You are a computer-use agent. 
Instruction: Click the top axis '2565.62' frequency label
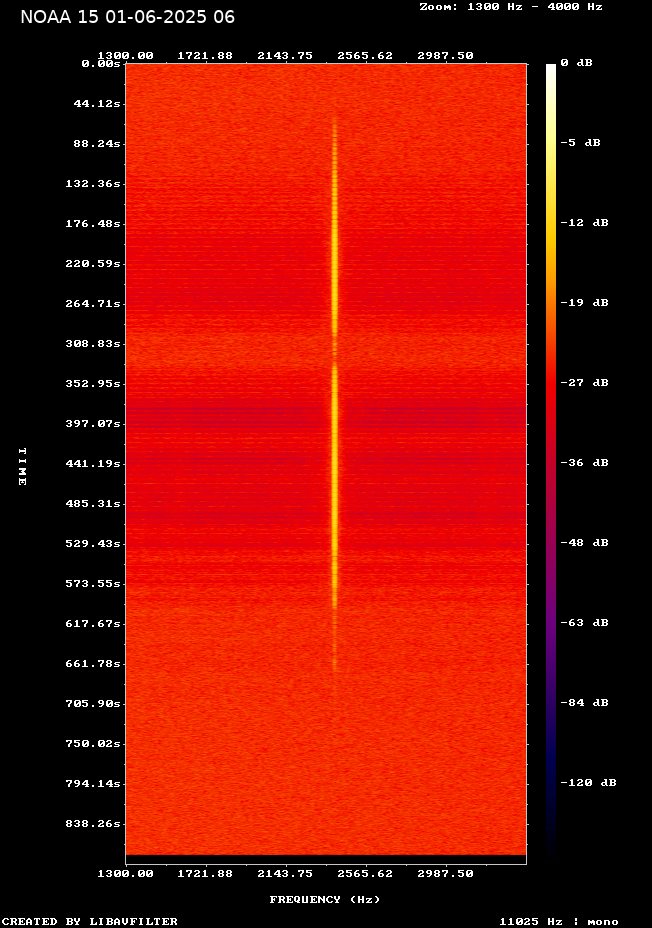point(365,56)
